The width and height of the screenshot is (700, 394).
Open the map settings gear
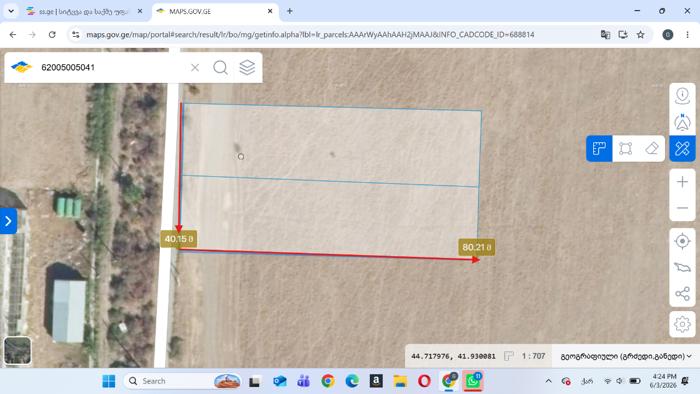click(x=682, y=324)
